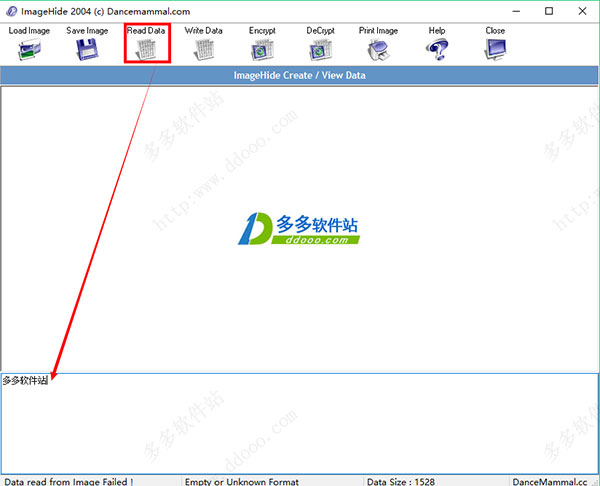Click the Close monitor icon in toolbar
Image resolution: width=600 pixels, height=486 pixels.
(x=495, y=50)
